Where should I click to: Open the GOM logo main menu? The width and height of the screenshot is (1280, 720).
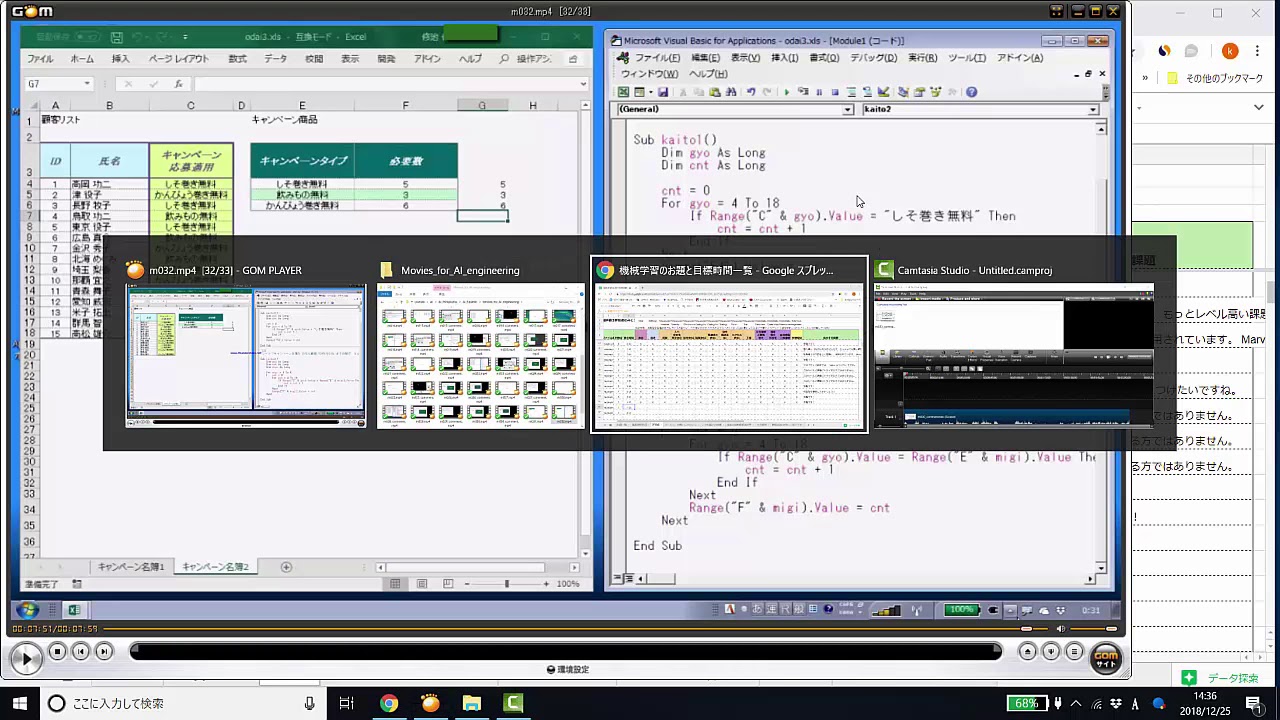pos(32,11)
